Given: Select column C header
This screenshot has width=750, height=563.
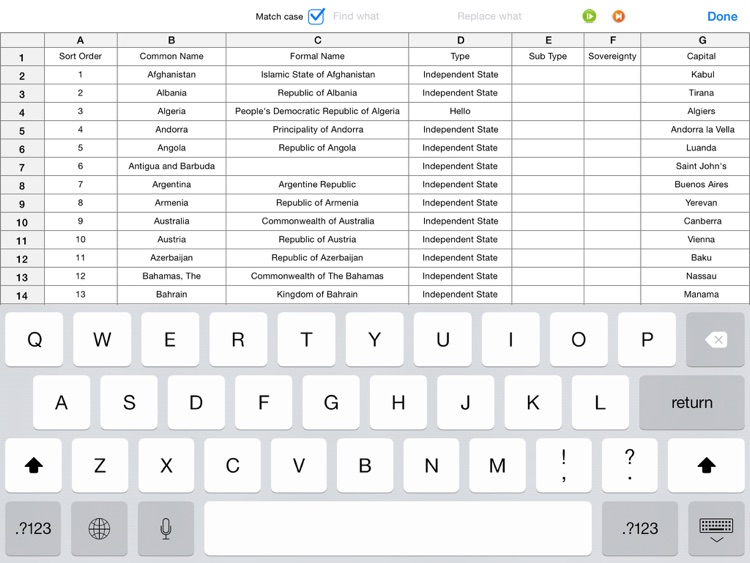Looking at the screenshot, I should point(317,40).
